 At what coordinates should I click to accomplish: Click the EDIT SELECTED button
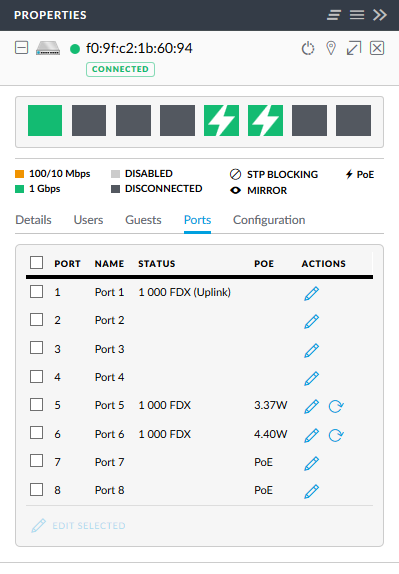tap(78, 526)
